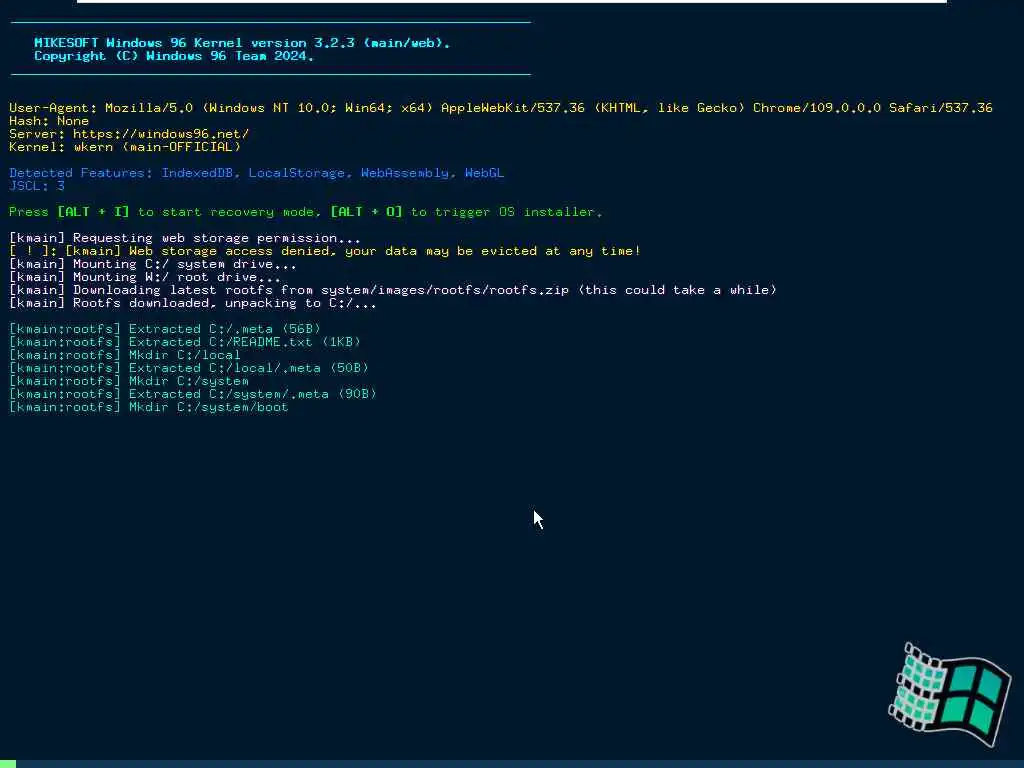Screen dimensions: 1024x768
Task: Click the User-Agent line
Action: [x=501, y=108]
